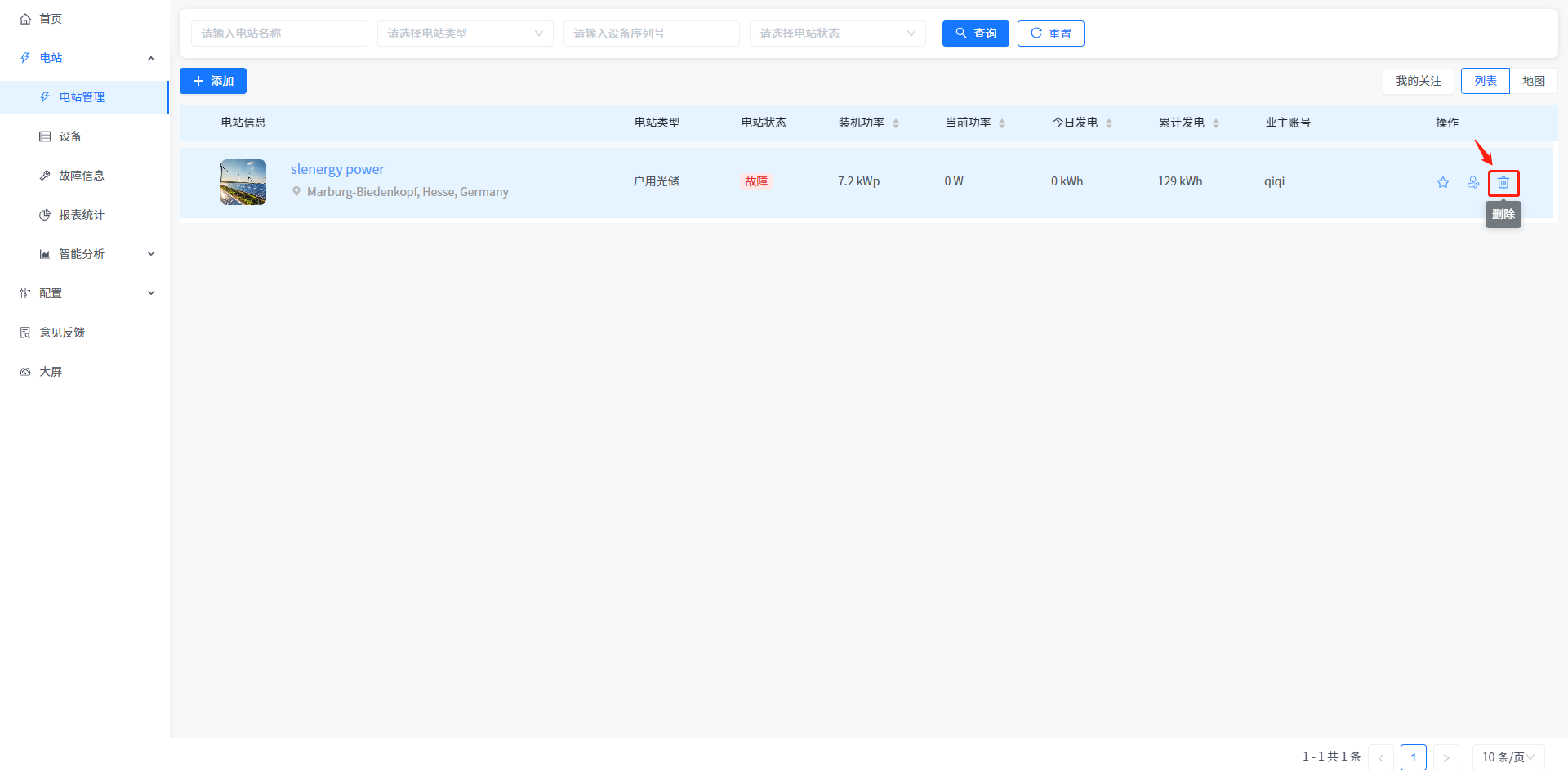Open 故障信息 in the sidebar menu
The width and height of the screenshot is (1568, 777).
[x=81, y=176]
